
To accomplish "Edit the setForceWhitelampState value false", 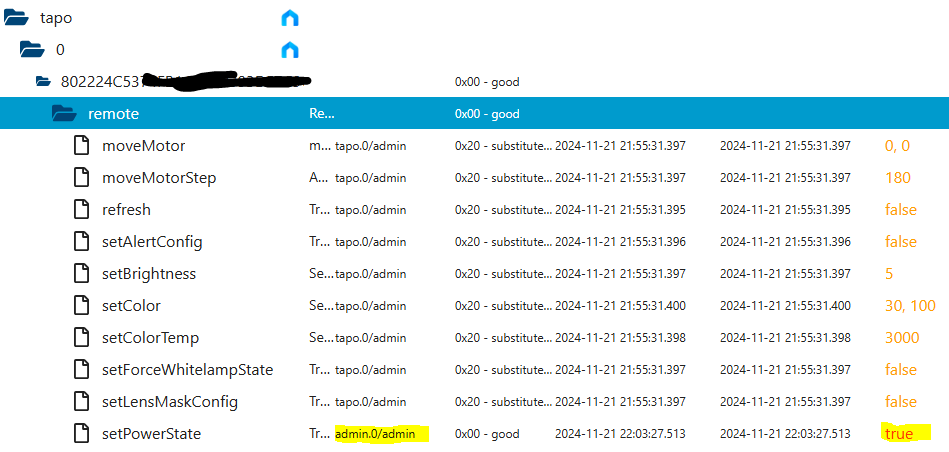I will (901, 370).
